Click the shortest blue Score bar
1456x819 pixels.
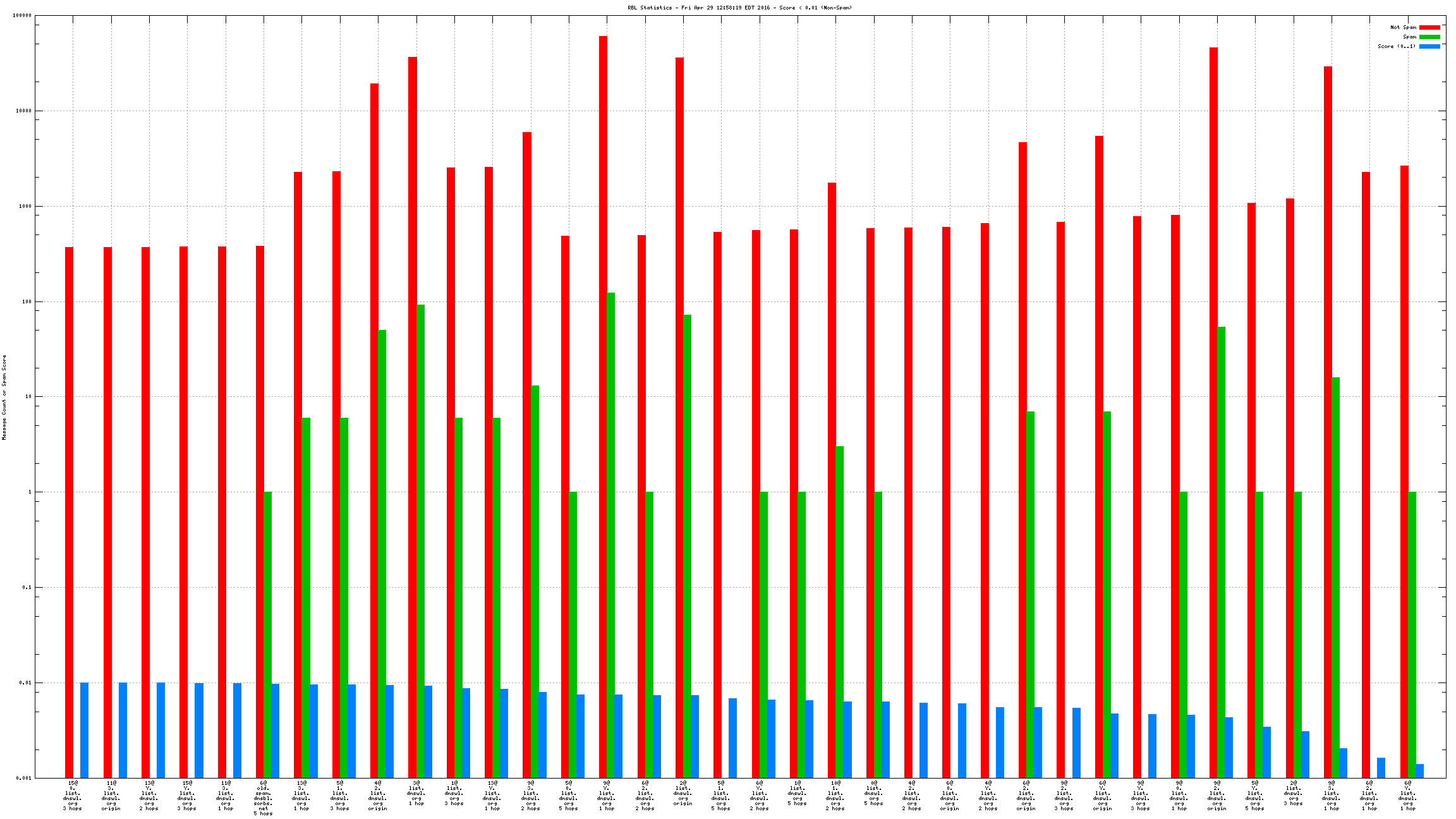pos(1419,771)
